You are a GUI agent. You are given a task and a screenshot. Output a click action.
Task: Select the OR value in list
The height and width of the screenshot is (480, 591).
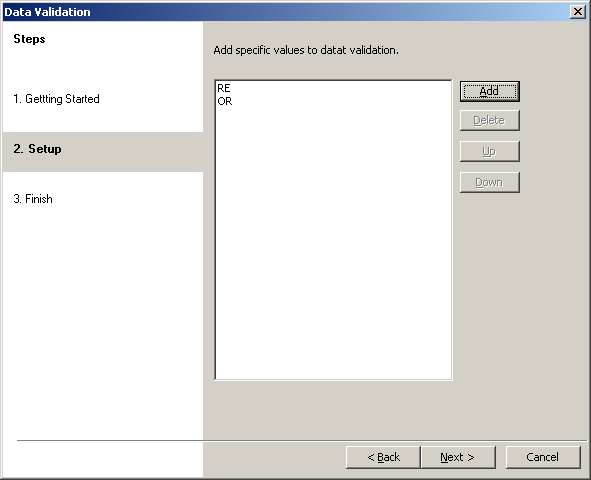pos(225,101)
